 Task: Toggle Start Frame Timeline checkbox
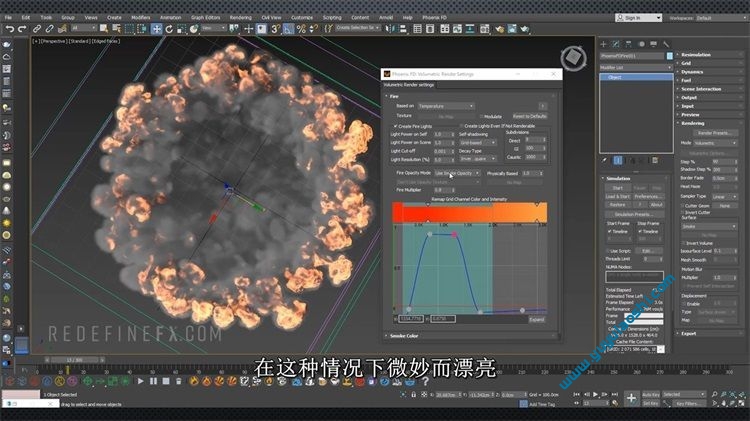pyautogui.click(x=609, y=232)
